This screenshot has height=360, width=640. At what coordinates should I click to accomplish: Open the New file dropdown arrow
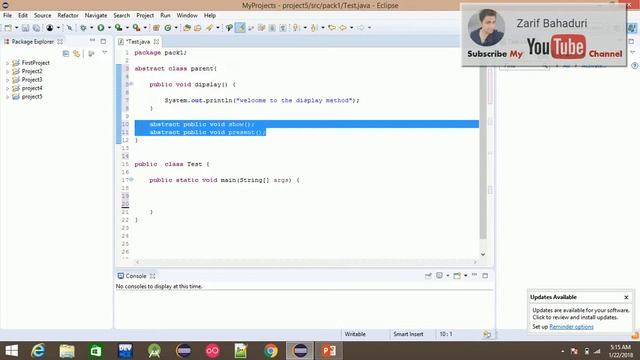coord(16,28)
